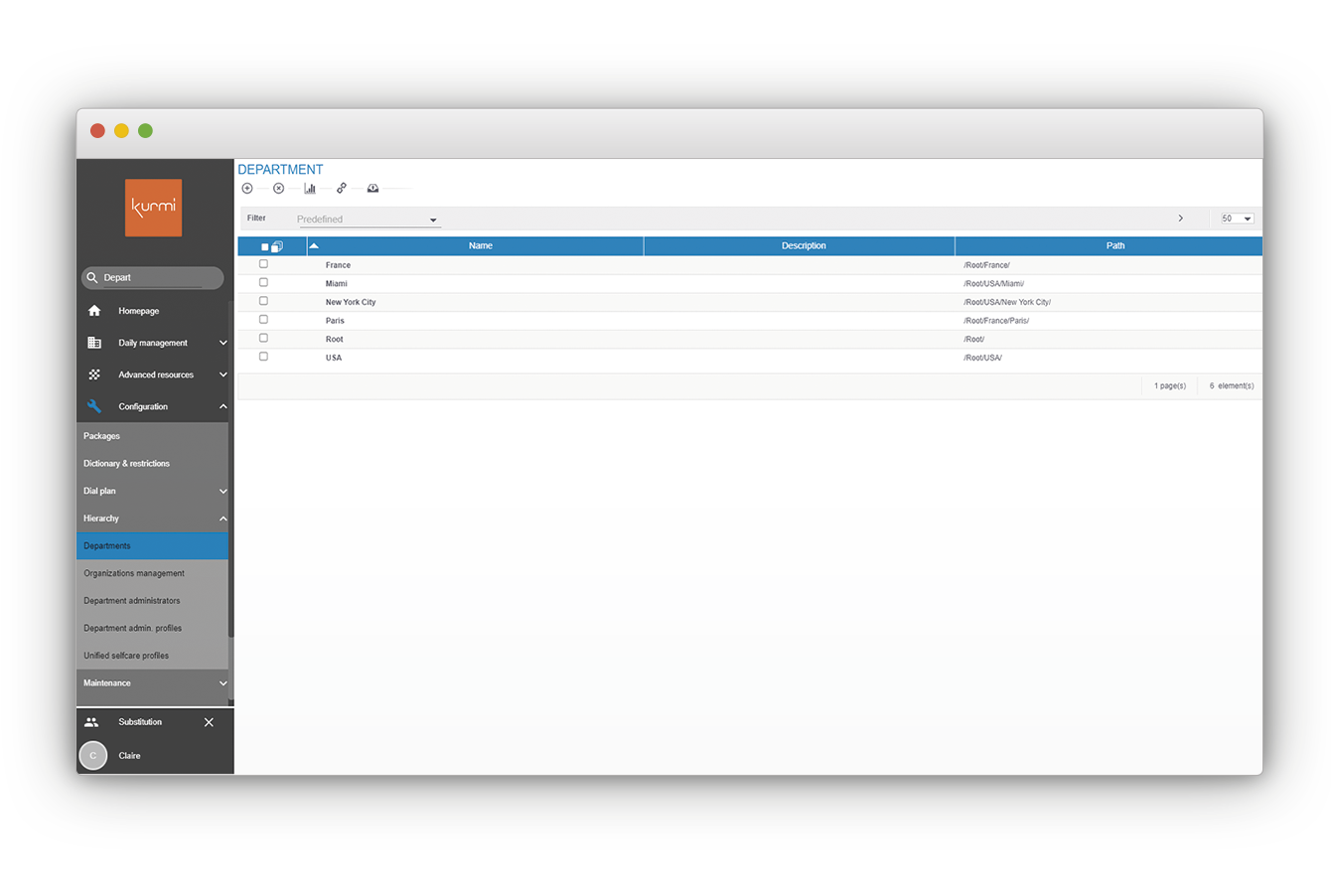Open the Homepage menu item

[152, 311]
